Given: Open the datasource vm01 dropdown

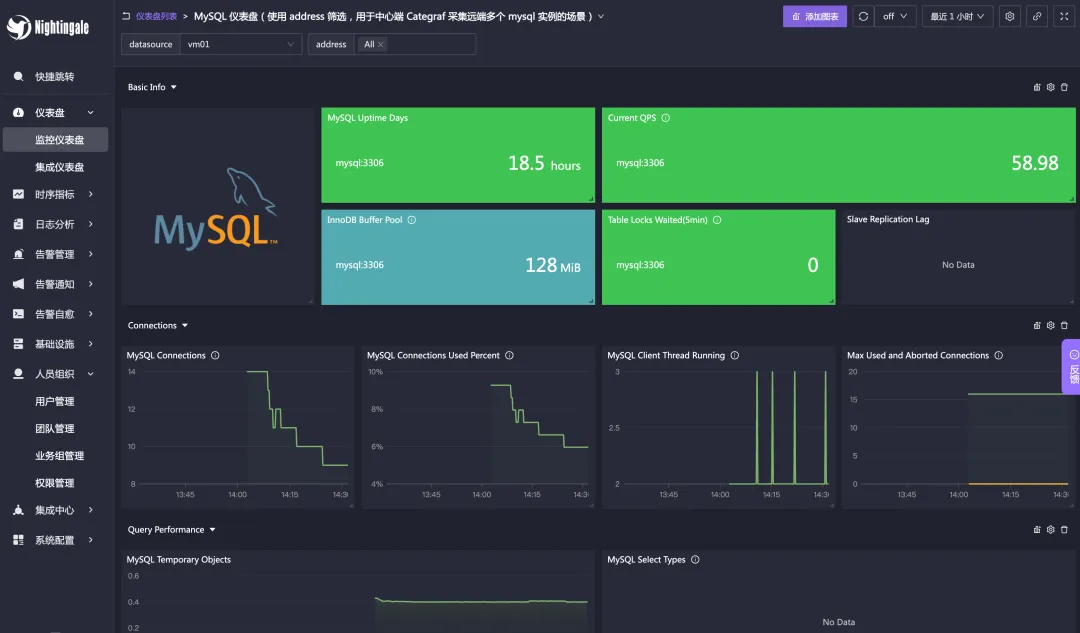Looking at the screenshot, I should 242,44.
